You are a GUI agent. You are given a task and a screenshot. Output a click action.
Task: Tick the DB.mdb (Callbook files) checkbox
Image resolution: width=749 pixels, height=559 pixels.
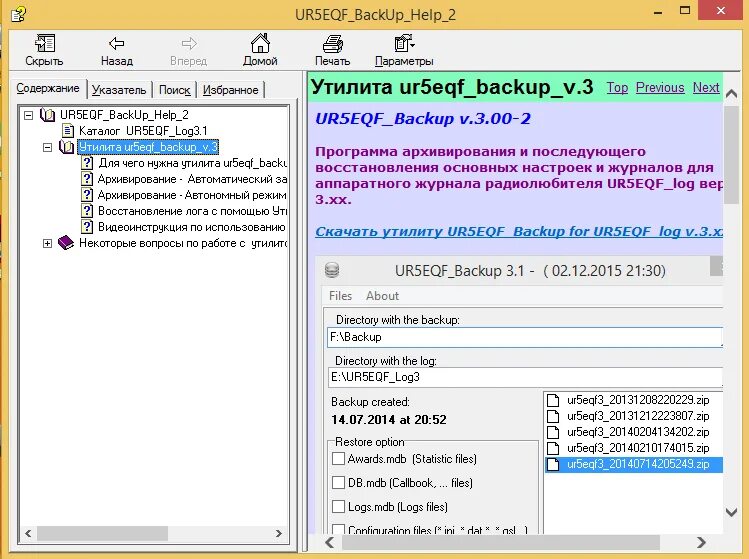(338, 483)
